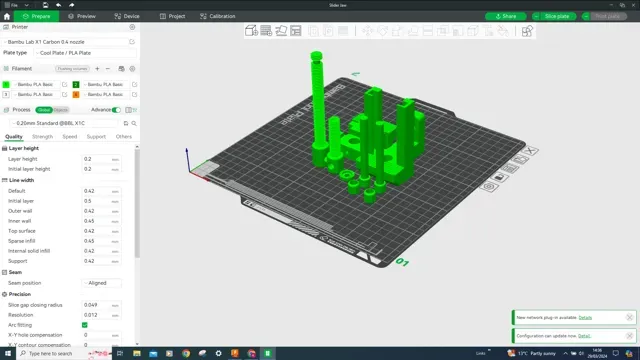Open the Strength settings tab
The width and height of the screenshot is (640, 360).
[x=42, y=136]
